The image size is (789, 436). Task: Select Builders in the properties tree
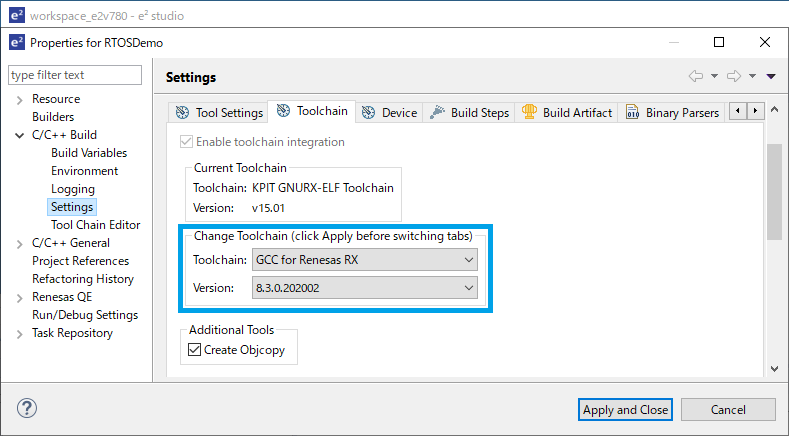point(53,117)
